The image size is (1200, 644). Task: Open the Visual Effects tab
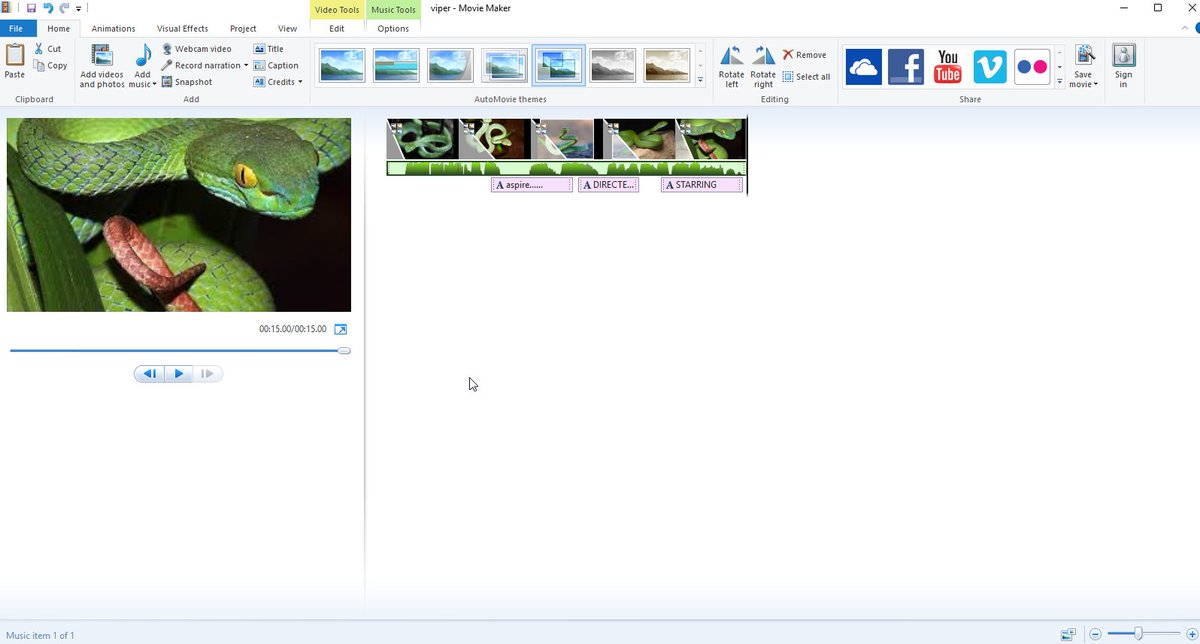click(x=182, y=28)
